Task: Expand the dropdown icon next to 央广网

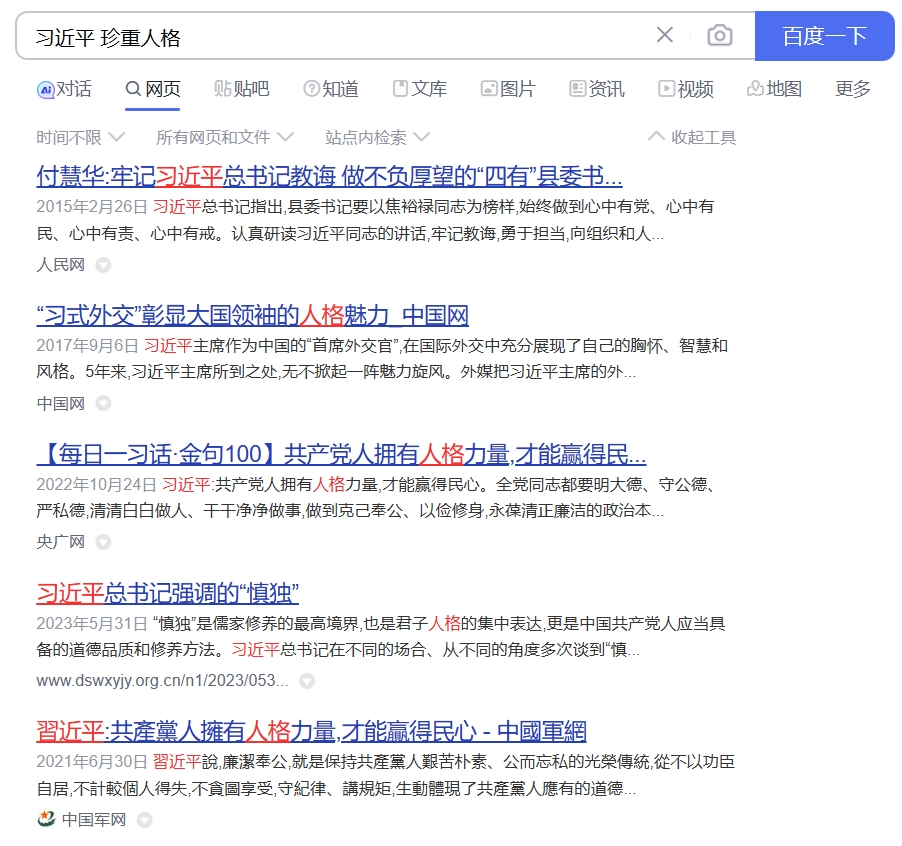Action: point(104,542)
